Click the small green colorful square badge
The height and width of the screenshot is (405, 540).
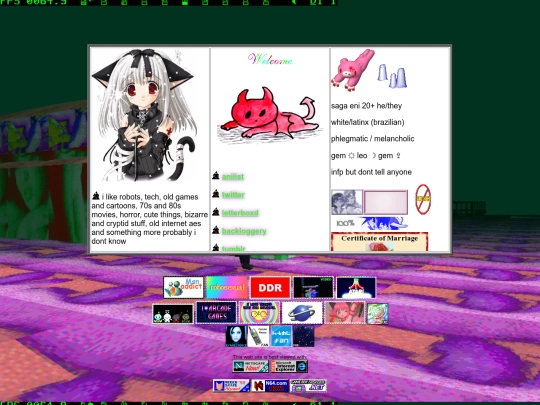coord(377,313)
